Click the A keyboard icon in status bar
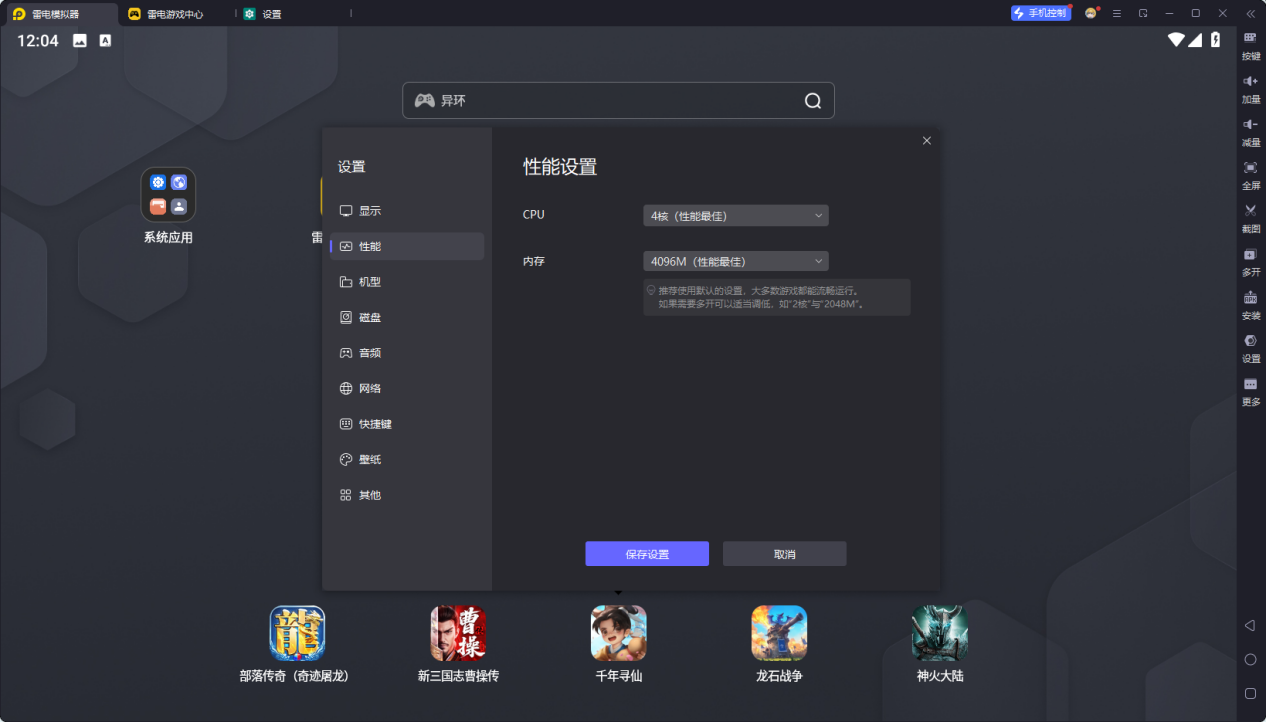 click(x=105, y=41)
